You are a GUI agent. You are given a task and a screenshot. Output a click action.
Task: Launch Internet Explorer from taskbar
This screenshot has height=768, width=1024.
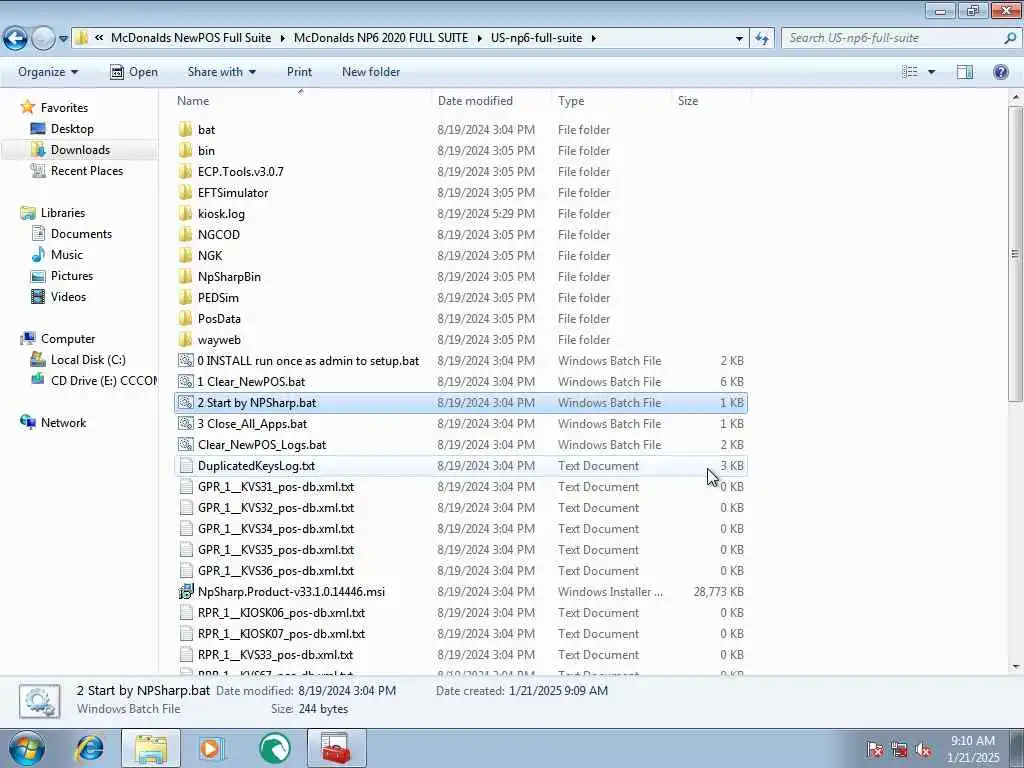(x=89, y=748)
